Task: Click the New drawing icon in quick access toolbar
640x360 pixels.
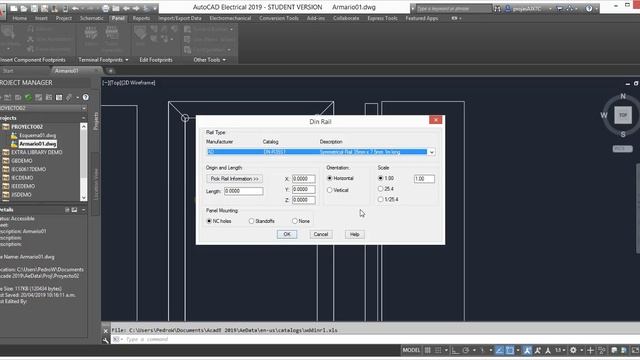Action: (14, 8)
